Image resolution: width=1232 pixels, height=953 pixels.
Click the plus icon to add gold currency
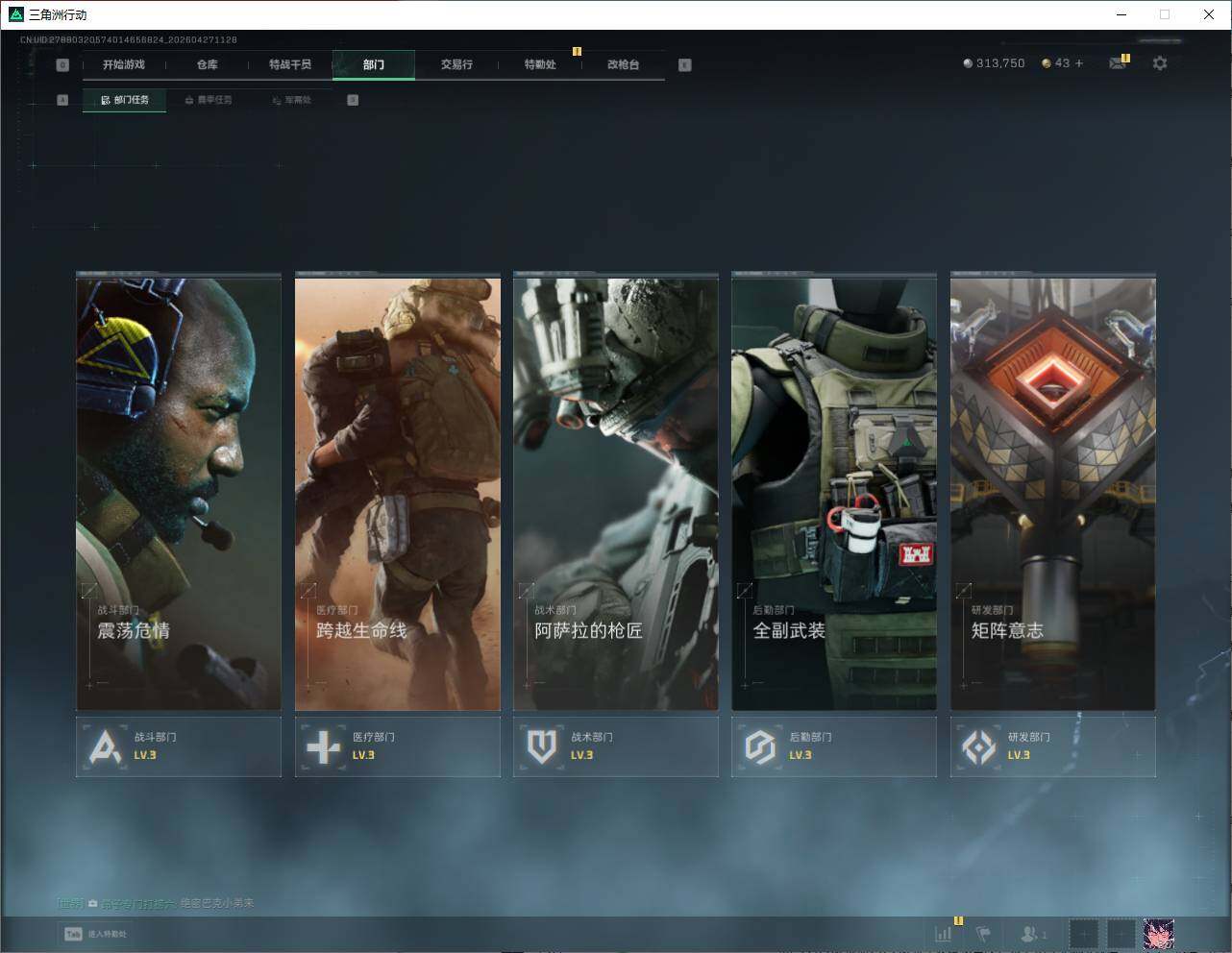(x=1079, y=63)
